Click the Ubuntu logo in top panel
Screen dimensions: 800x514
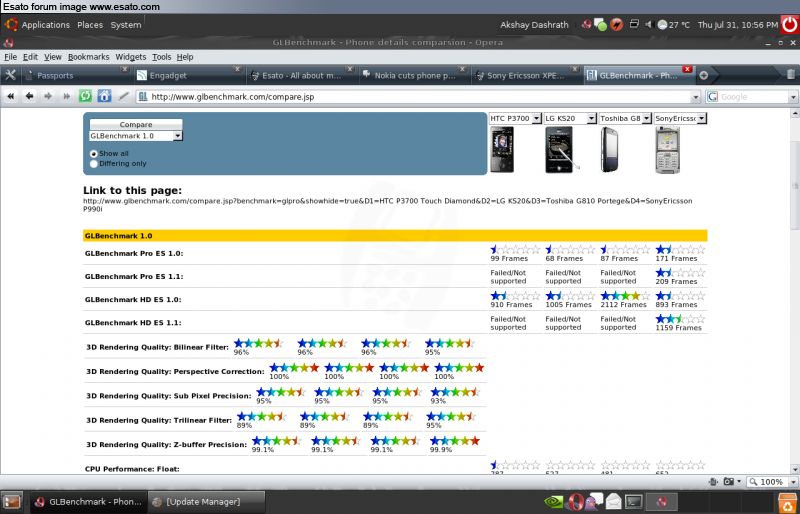pyautogui.click(x=11, y=25)
